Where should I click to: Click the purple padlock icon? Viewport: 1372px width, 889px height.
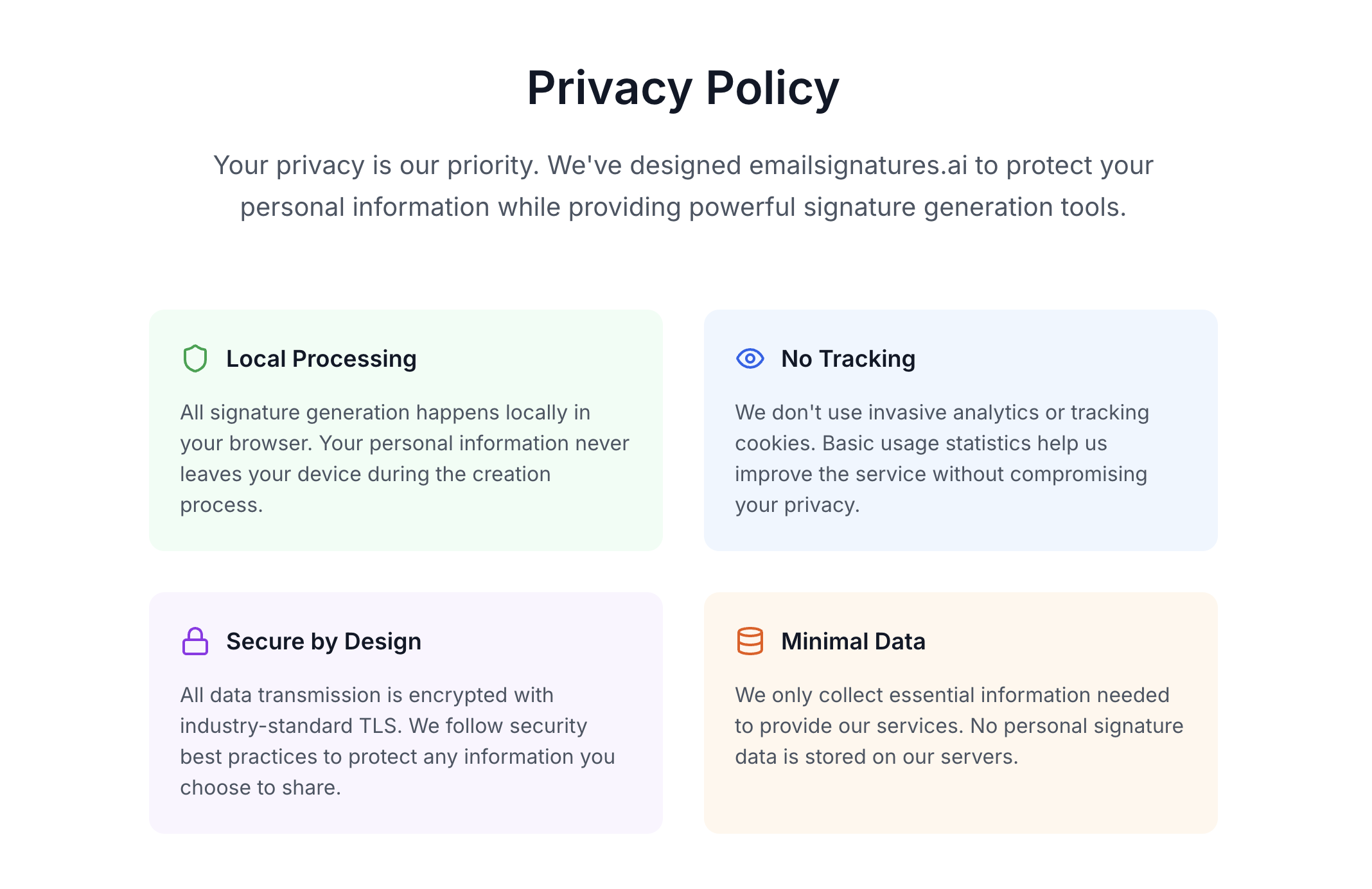(195, 641)
